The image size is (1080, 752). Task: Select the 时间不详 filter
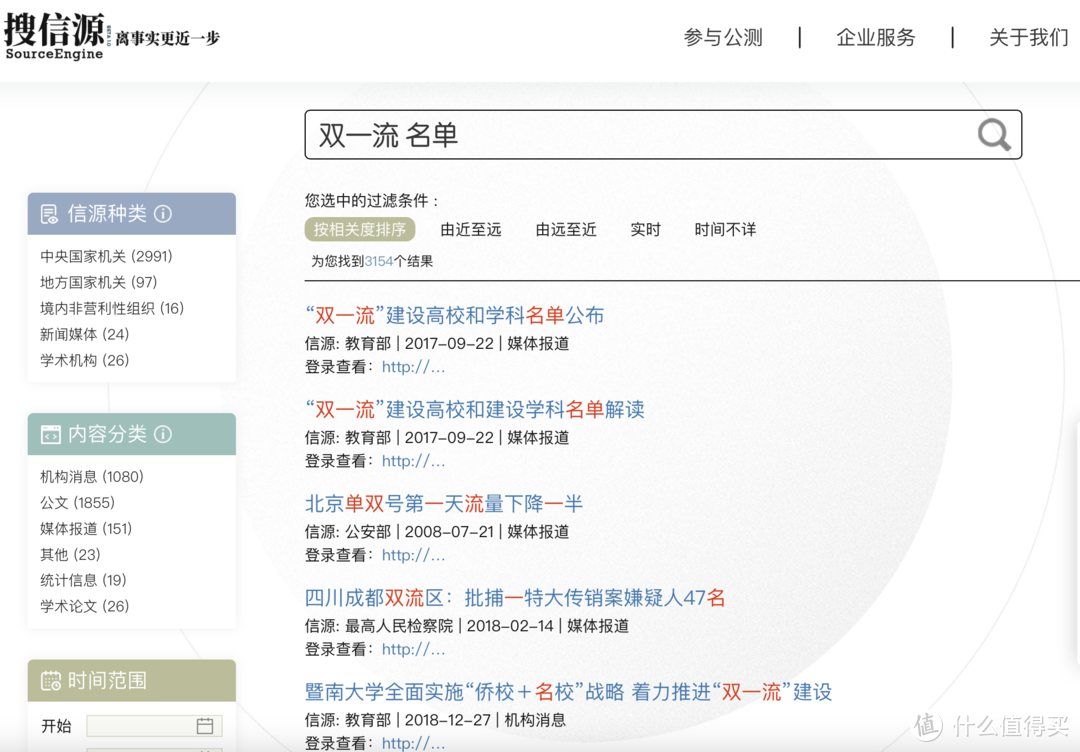coord(725,229)
